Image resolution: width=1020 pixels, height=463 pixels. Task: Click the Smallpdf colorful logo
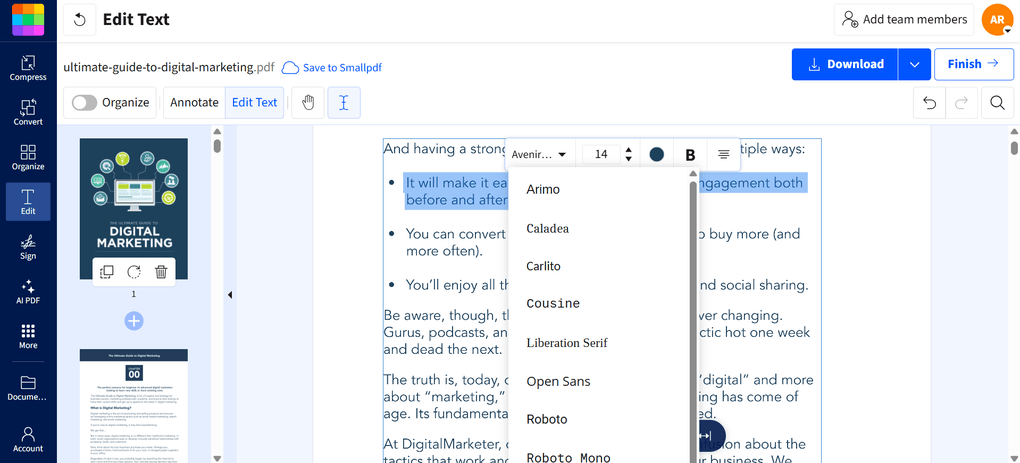tap(28, 20)
